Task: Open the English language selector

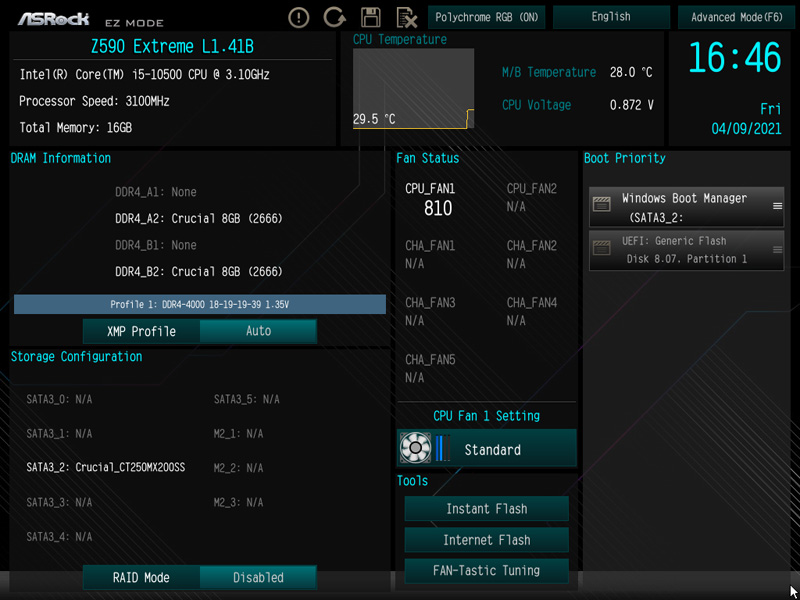Action: (611, 17)
